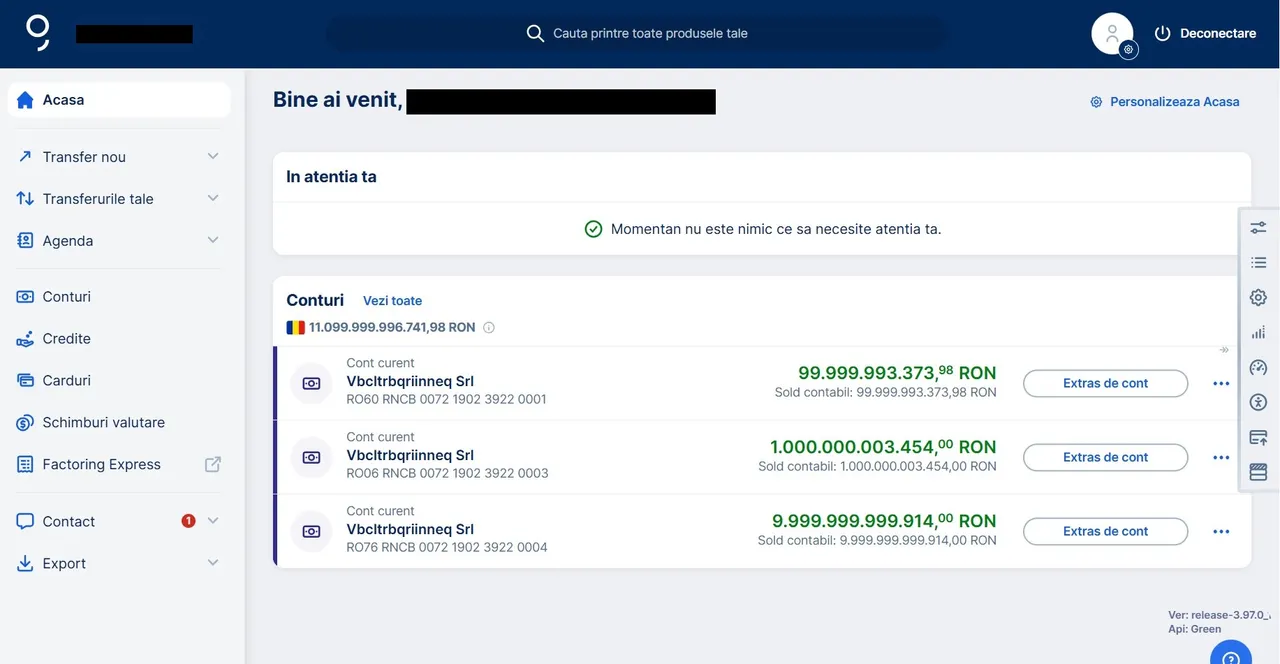Expand the Agenda menu
The image size is (1280, 664).
(212, 241)
